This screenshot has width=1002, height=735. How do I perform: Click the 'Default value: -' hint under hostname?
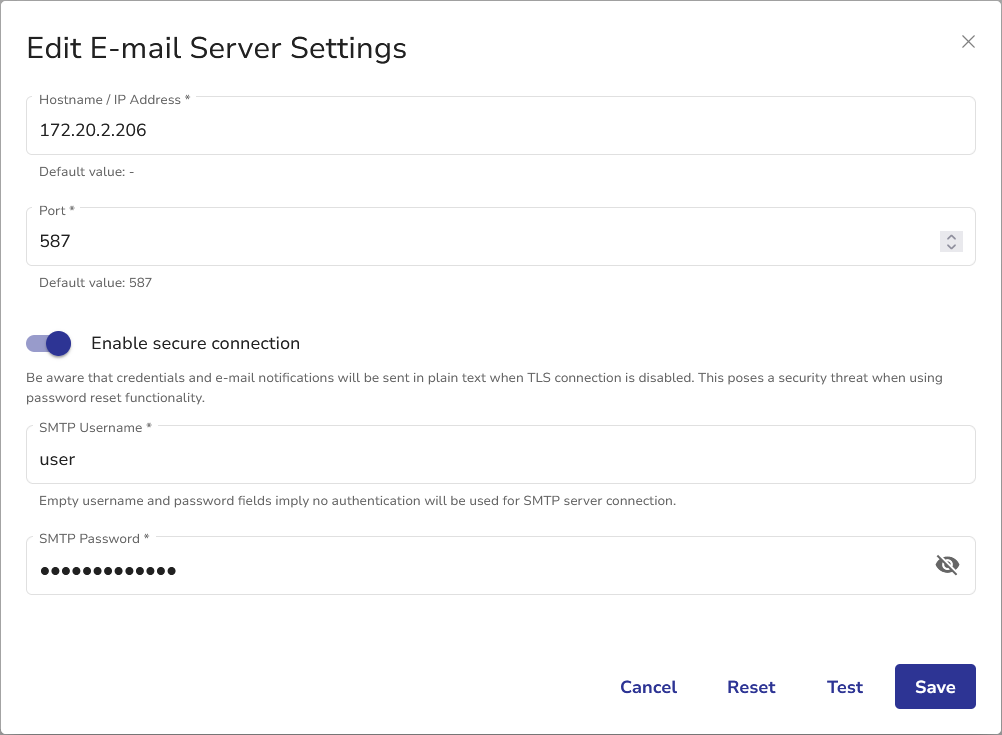coord(86,172)
